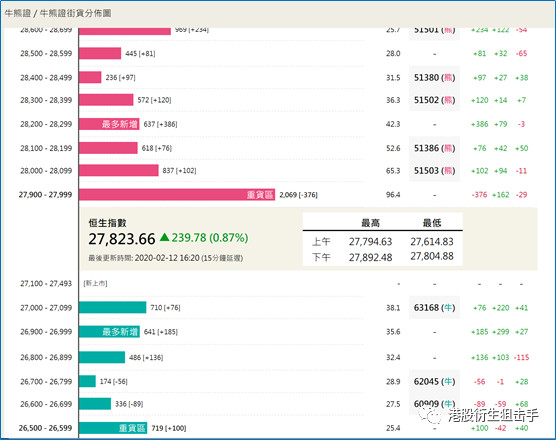Screen dimensions: 556x440
Task: Select the range label 27,900 - 27,999
Action: 45,195
